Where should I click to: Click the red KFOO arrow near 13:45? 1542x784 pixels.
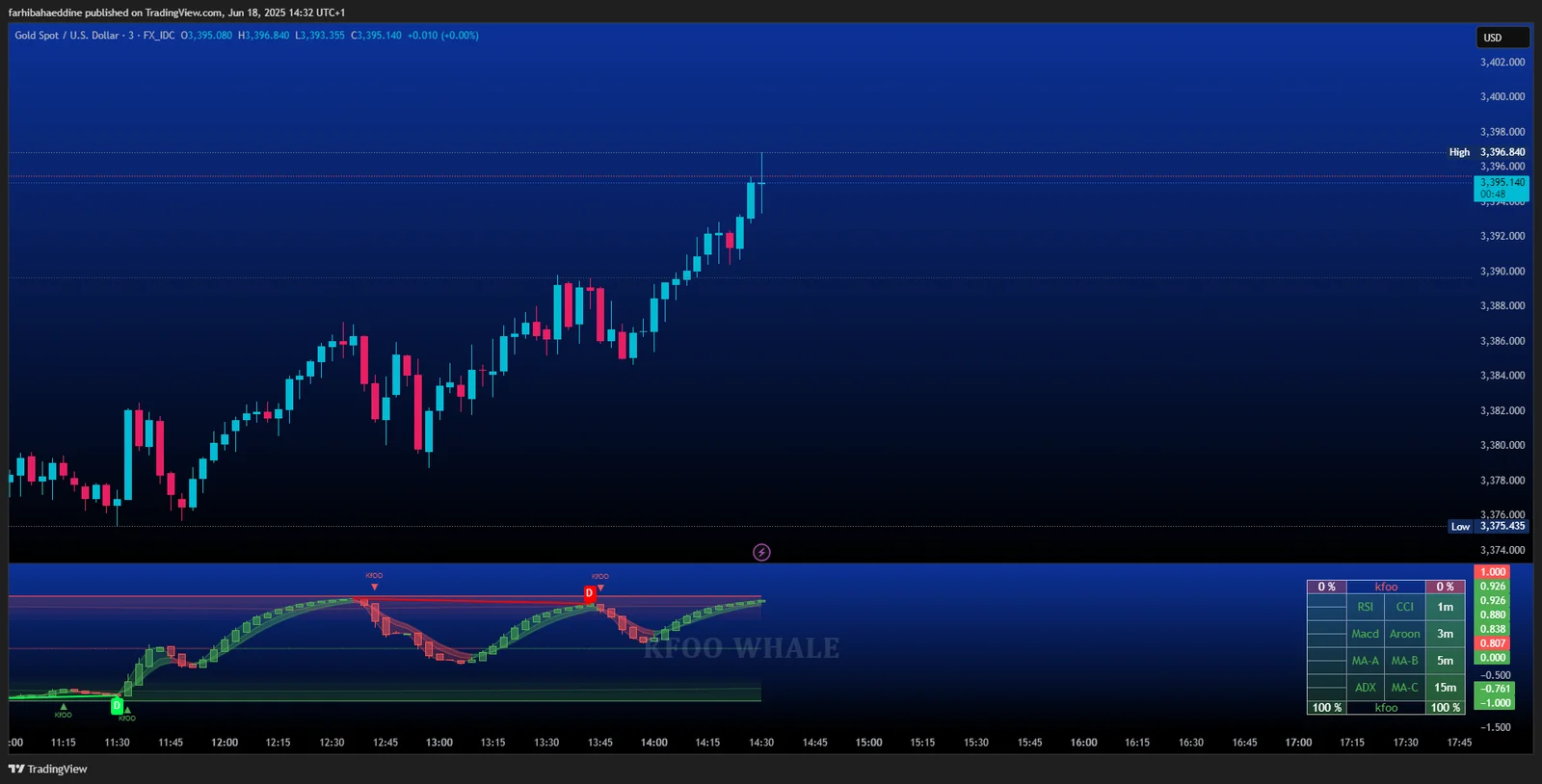600,587
